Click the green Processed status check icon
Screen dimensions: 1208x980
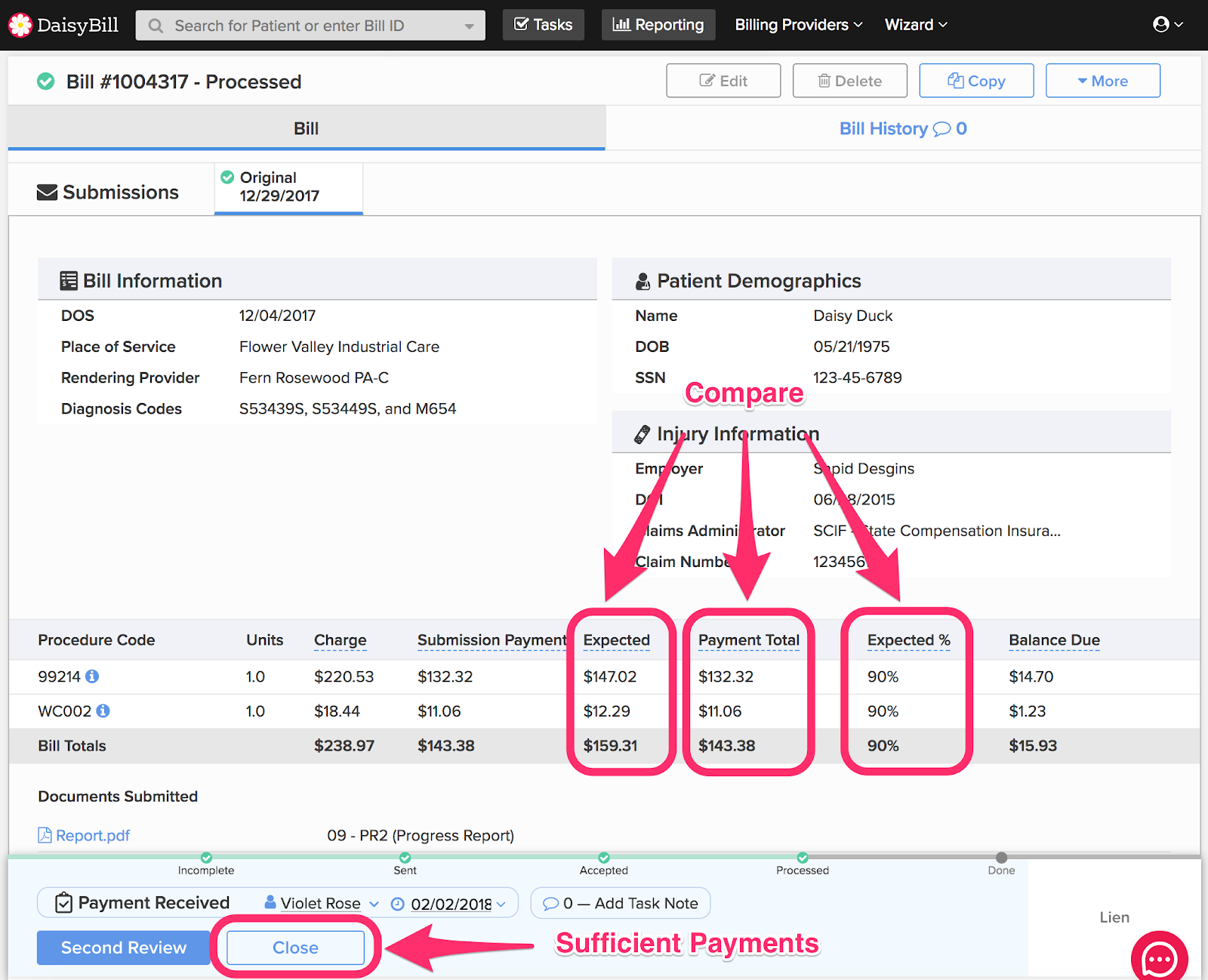click(46, 81)
